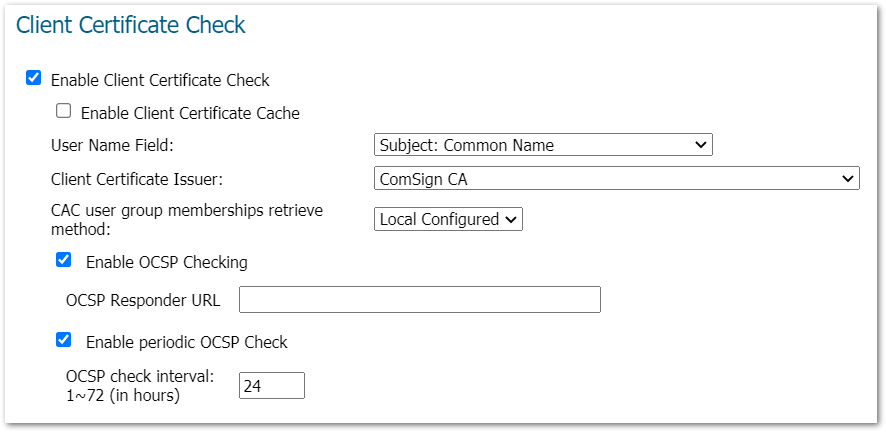
Task: Turn off the Enable periodic OCSP Check checkbox
Action: 64,340
